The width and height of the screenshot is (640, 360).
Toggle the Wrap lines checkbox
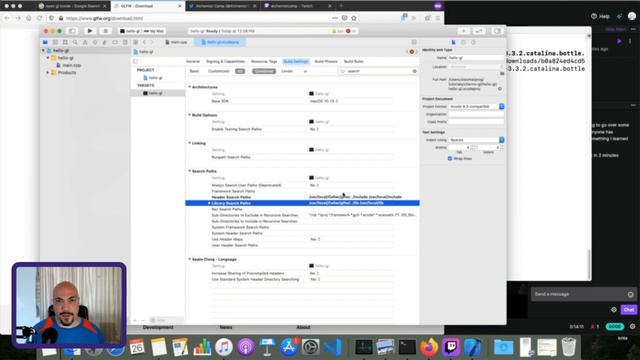[x=450, y=158]
